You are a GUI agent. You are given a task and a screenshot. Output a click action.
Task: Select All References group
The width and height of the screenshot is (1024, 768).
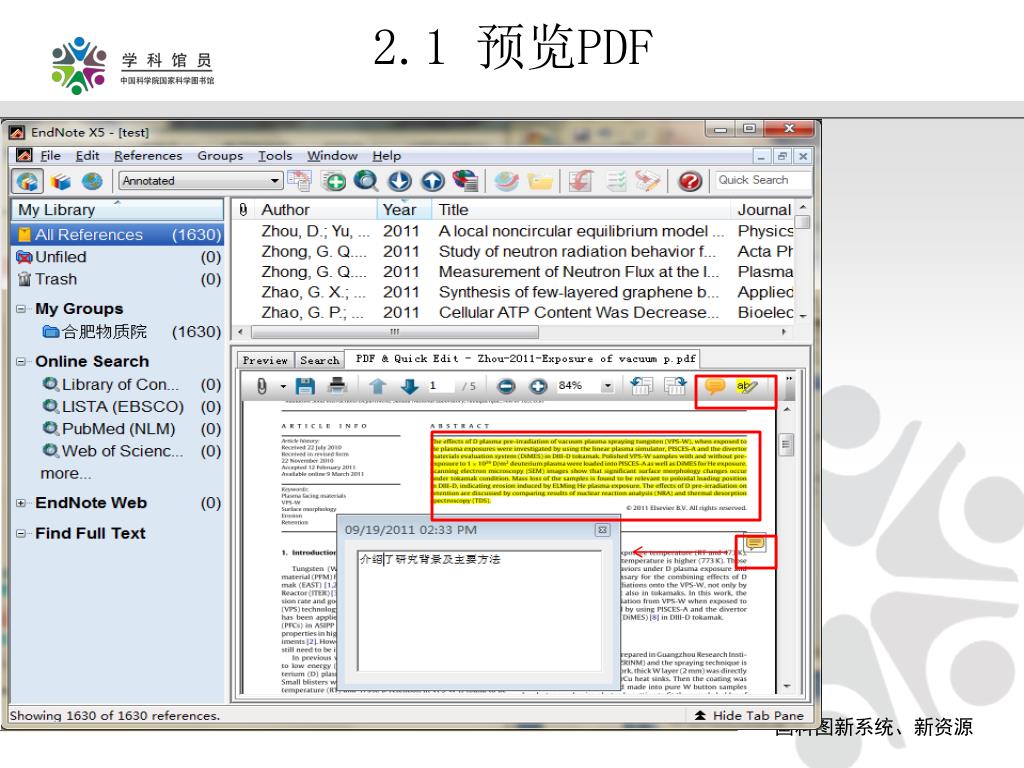118,234
